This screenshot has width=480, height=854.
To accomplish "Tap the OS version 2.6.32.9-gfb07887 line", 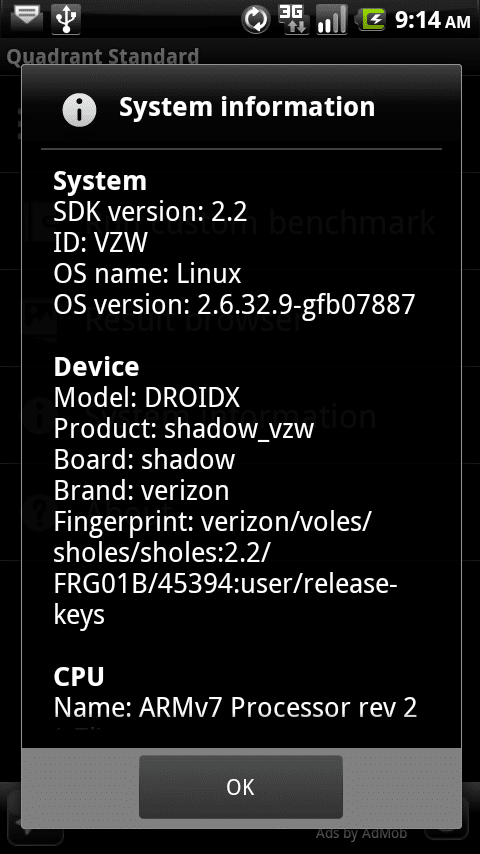I will click(x=234, y=304).
